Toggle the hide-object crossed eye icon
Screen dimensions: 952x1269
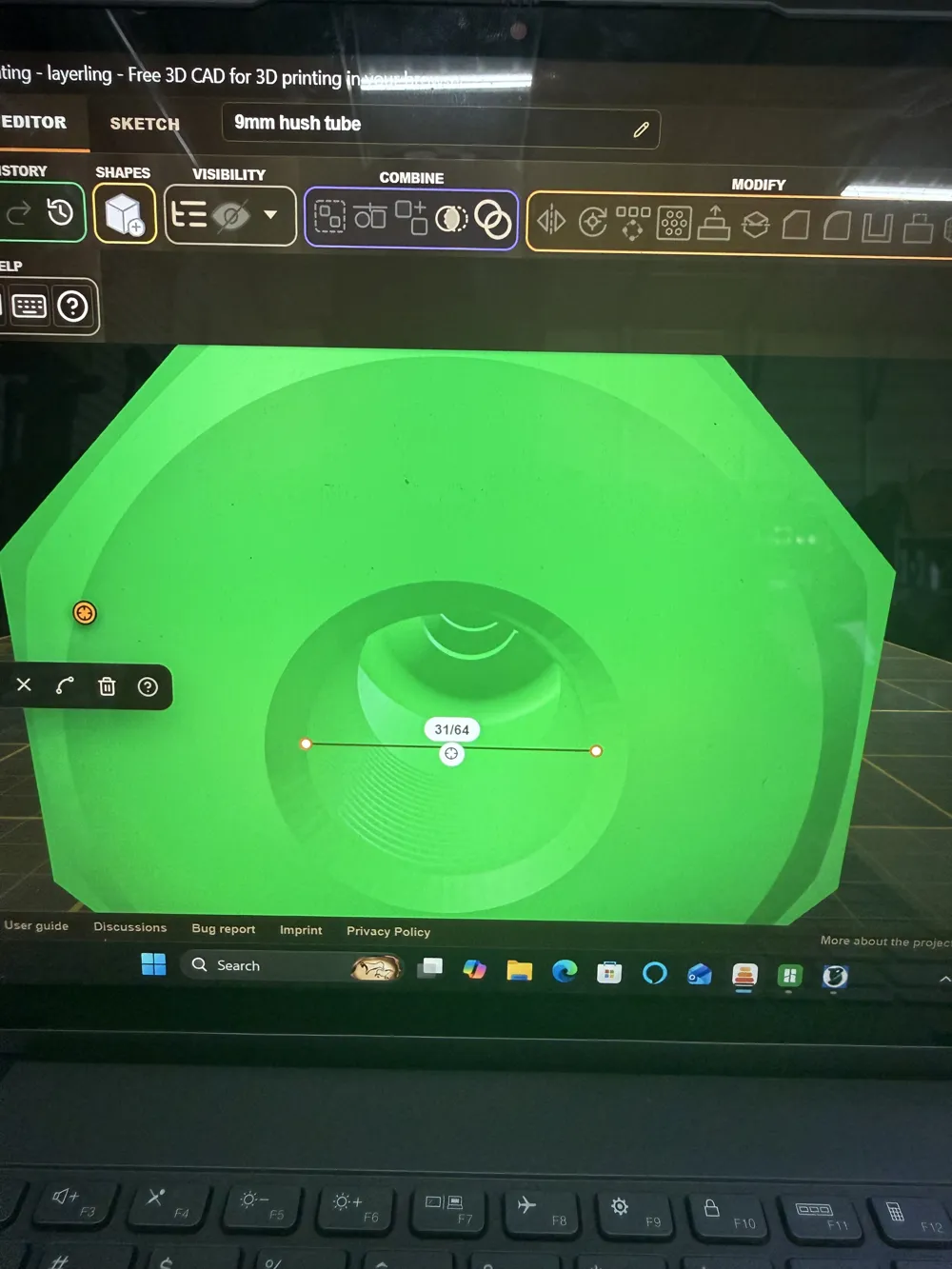point(231,216)
